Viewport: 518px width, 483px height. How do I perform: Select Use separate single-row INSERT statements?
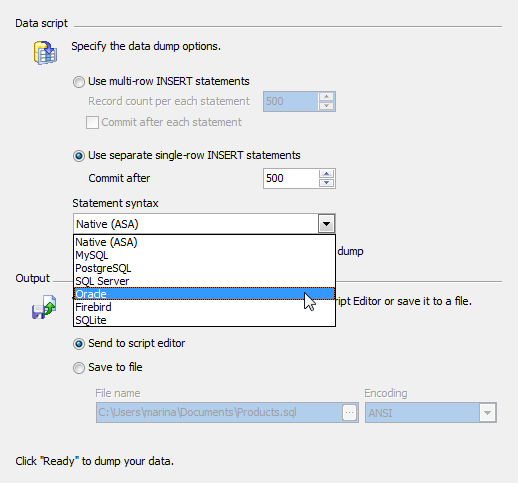click(x=79, y=156)
